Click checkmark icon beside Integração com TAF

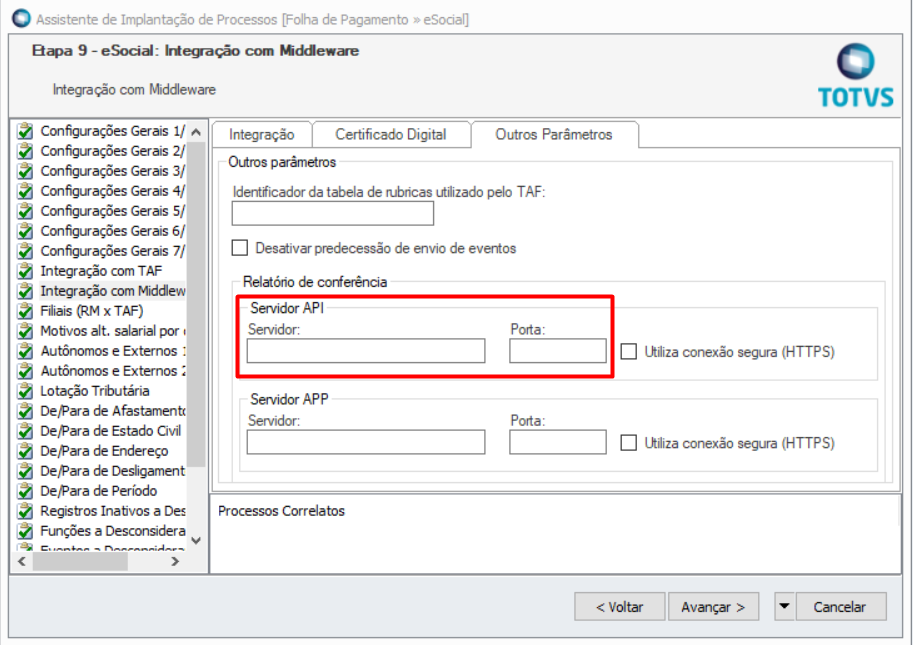(x=25, y=271)
